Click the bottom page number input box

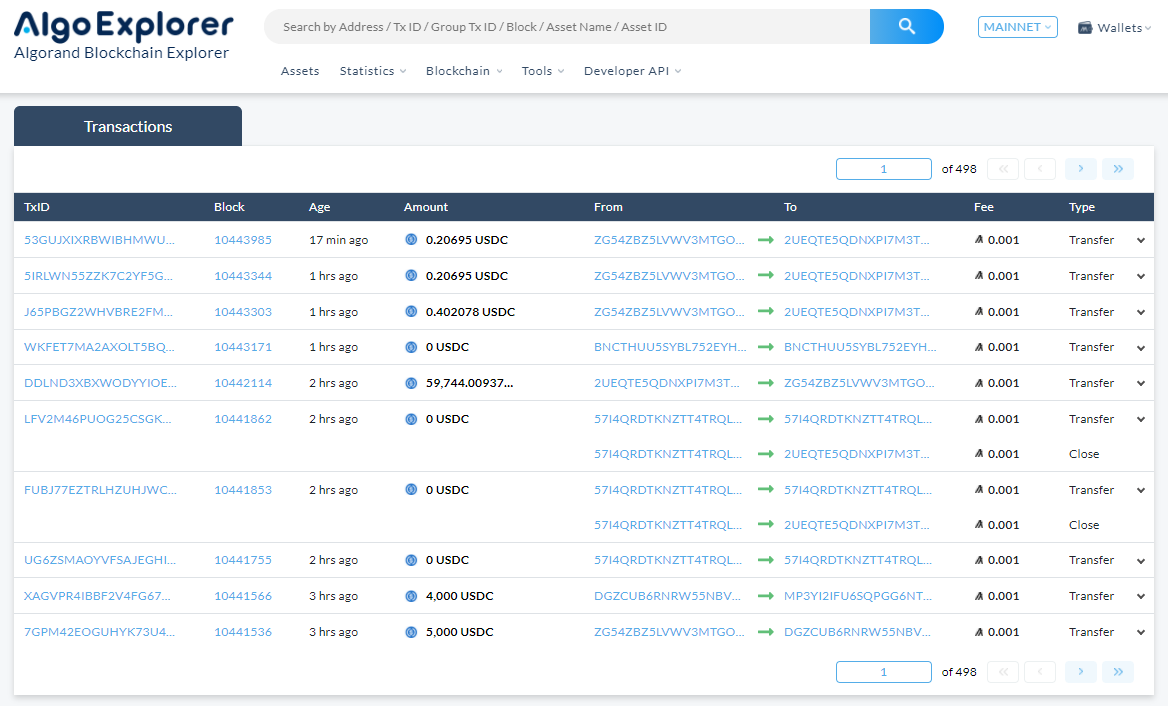tap(883, 672)
